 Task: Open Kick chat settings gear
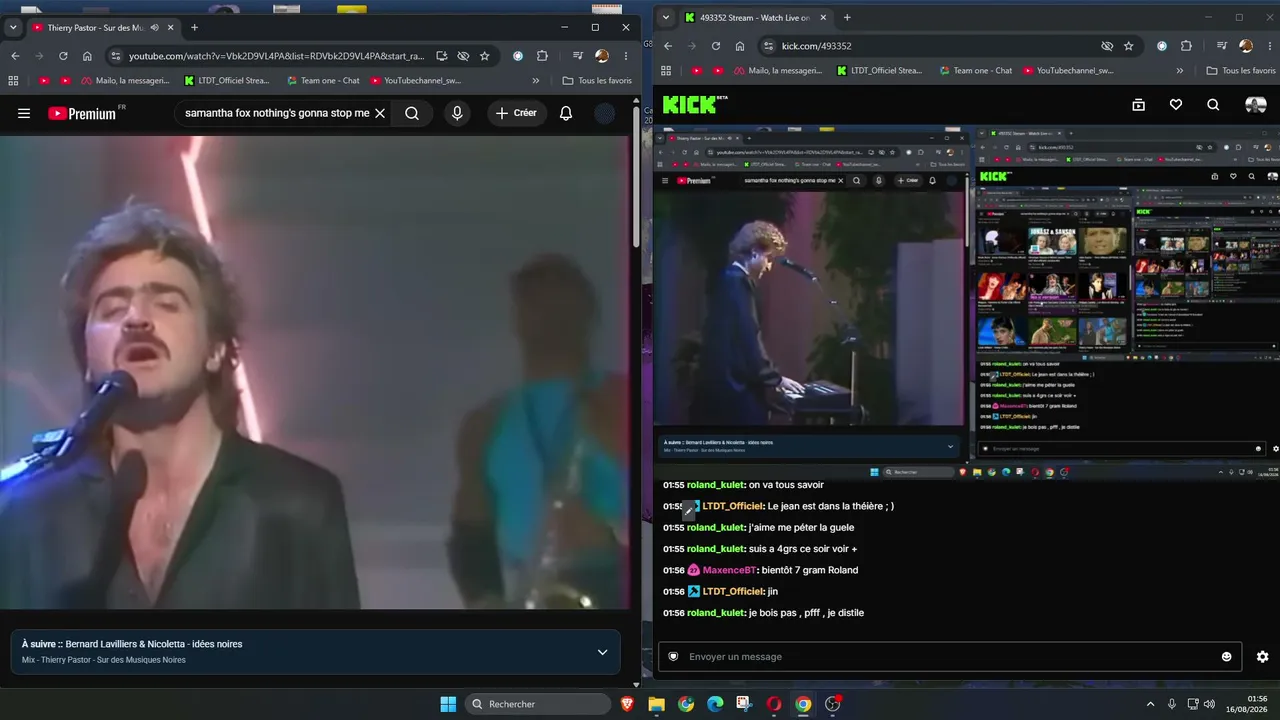click(1263, 656)
